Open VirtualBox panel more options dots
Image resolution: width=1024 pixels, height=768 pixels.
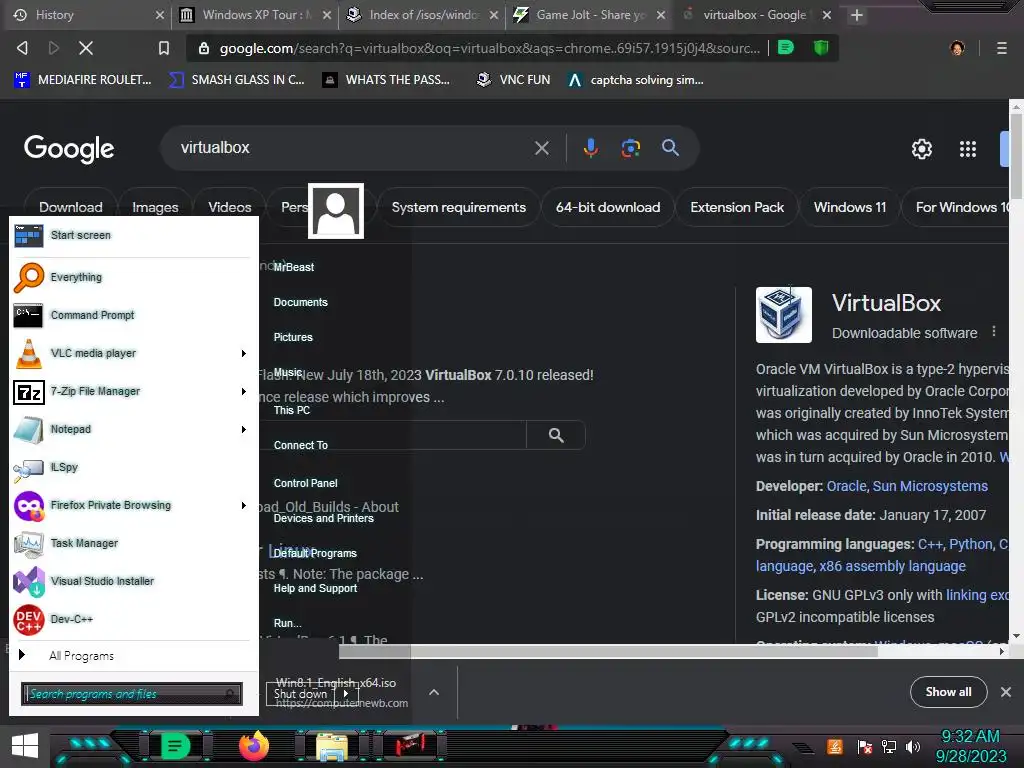994,331
